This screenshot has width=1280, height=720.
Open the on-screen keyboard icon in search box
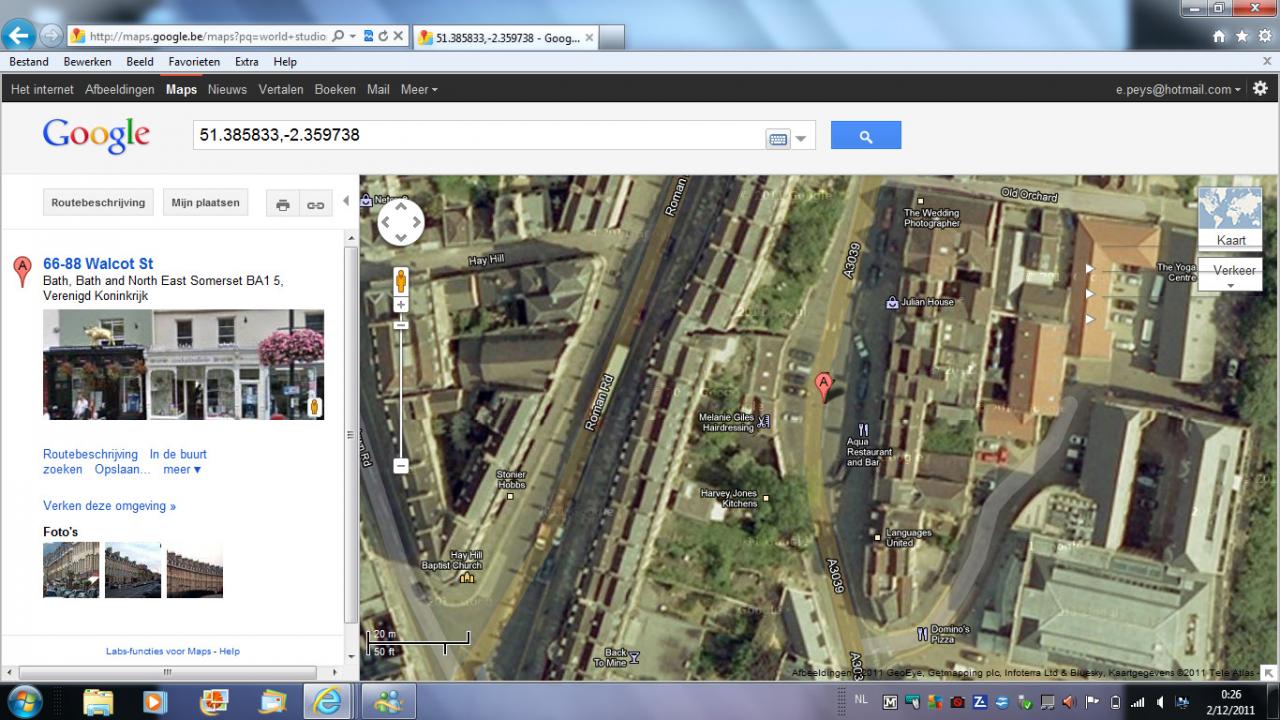(x=778, y=139)
